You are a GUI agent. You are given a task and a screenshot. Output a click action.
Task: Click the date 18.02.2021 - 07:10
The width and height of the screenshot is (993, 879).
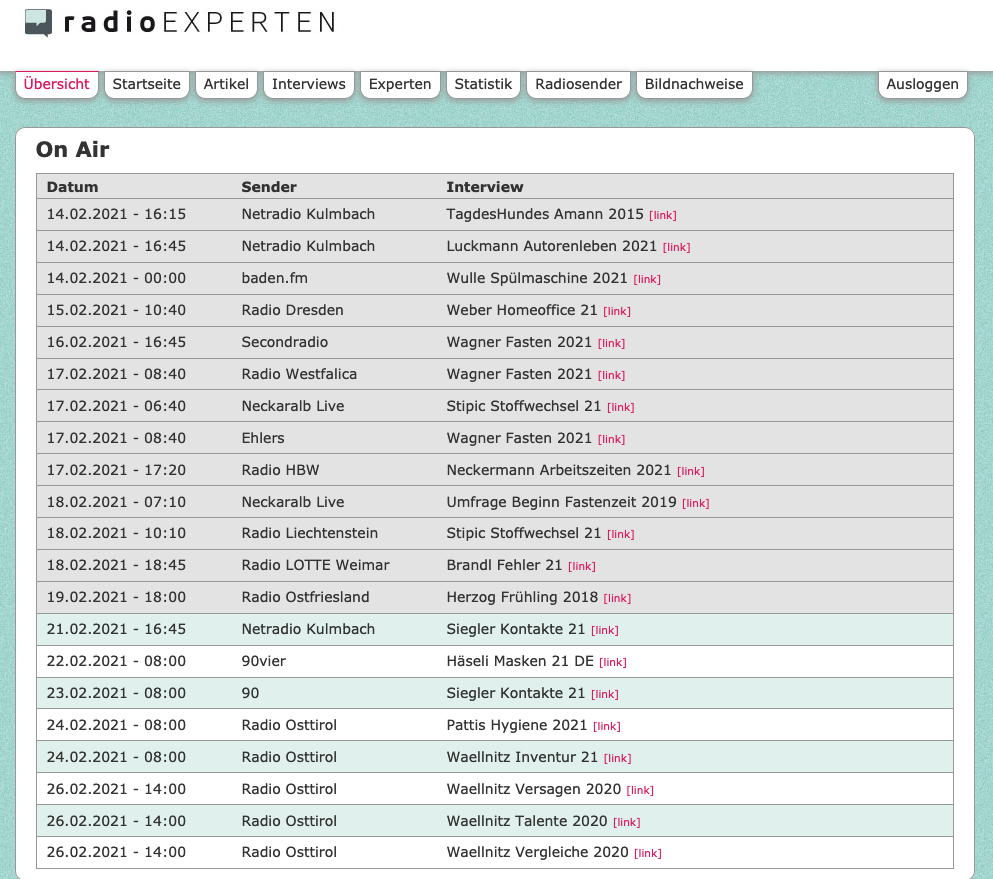pyautogui.click(x=116, y=502)
